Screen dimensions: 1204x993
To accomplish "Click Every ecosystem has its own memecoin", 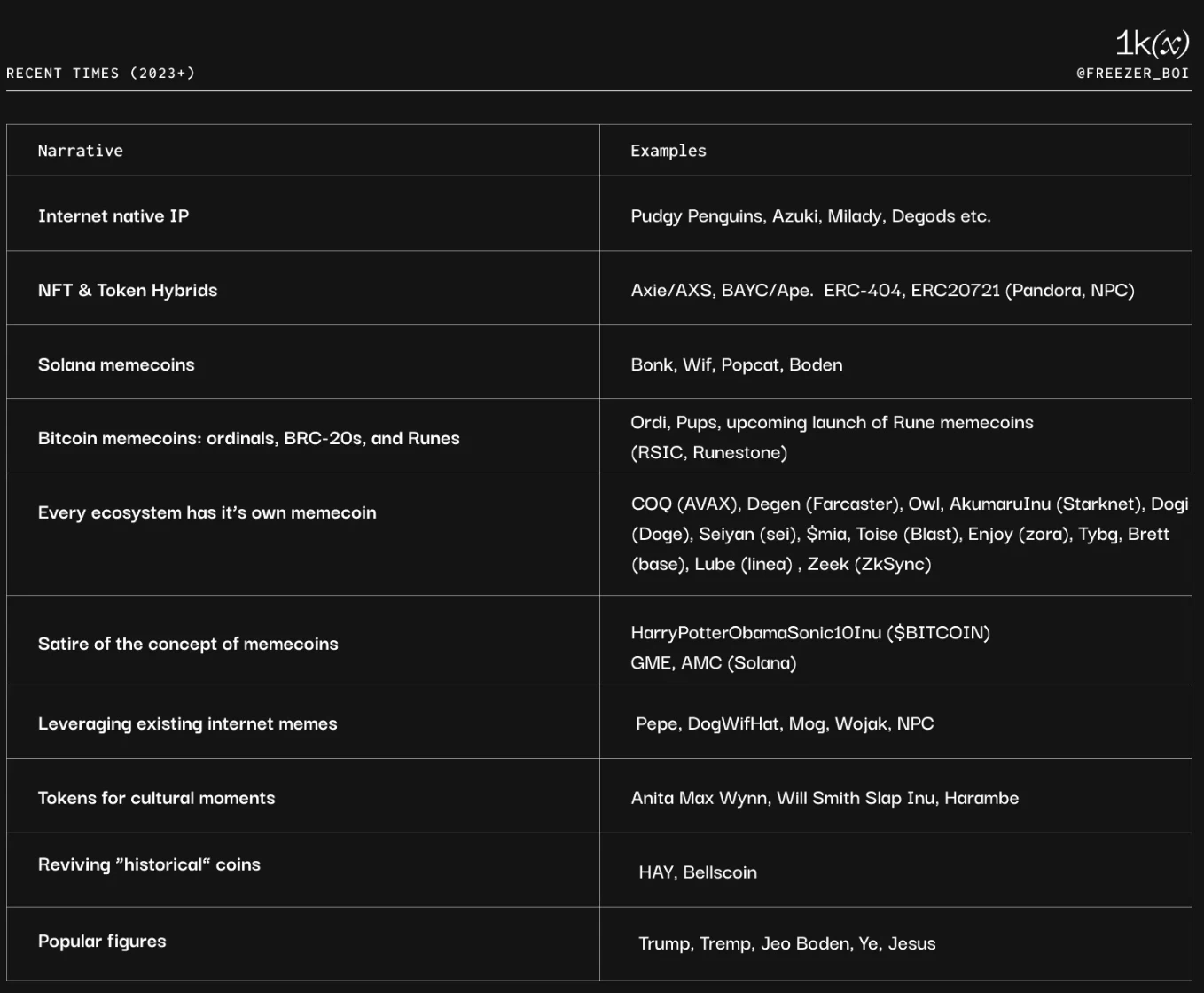I will point(207,512).
